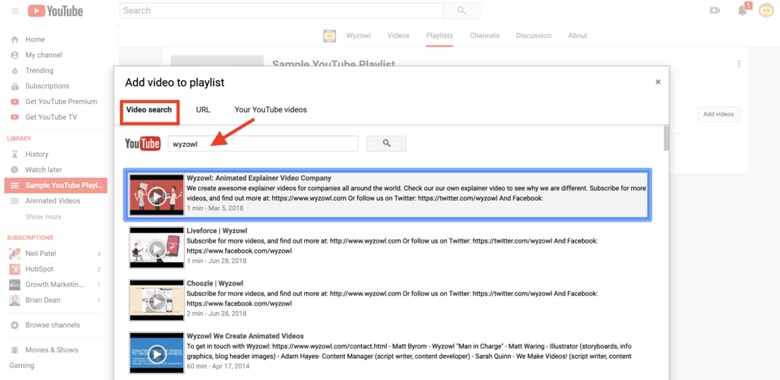The image size is (780, 380).
Task: Open the account avatar menu
Action: [x=766, y=10]
